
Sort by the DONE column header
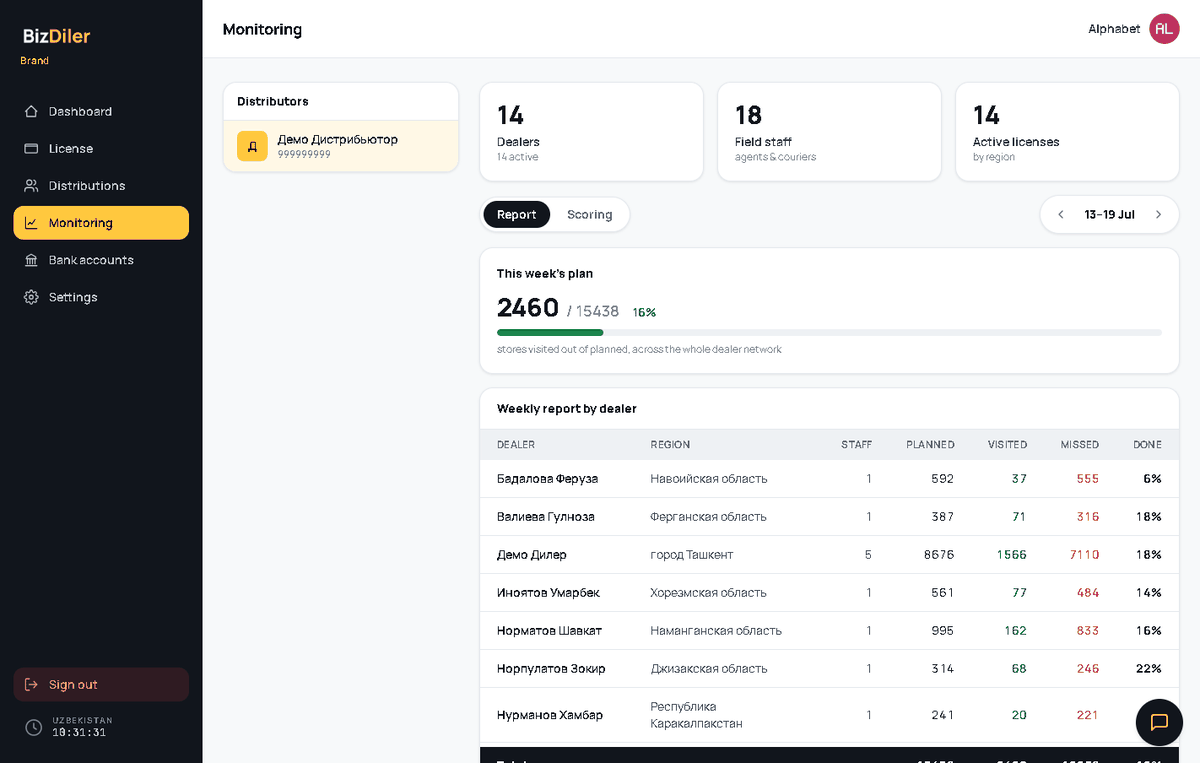pyautogui.click(x=1147, y=444)
